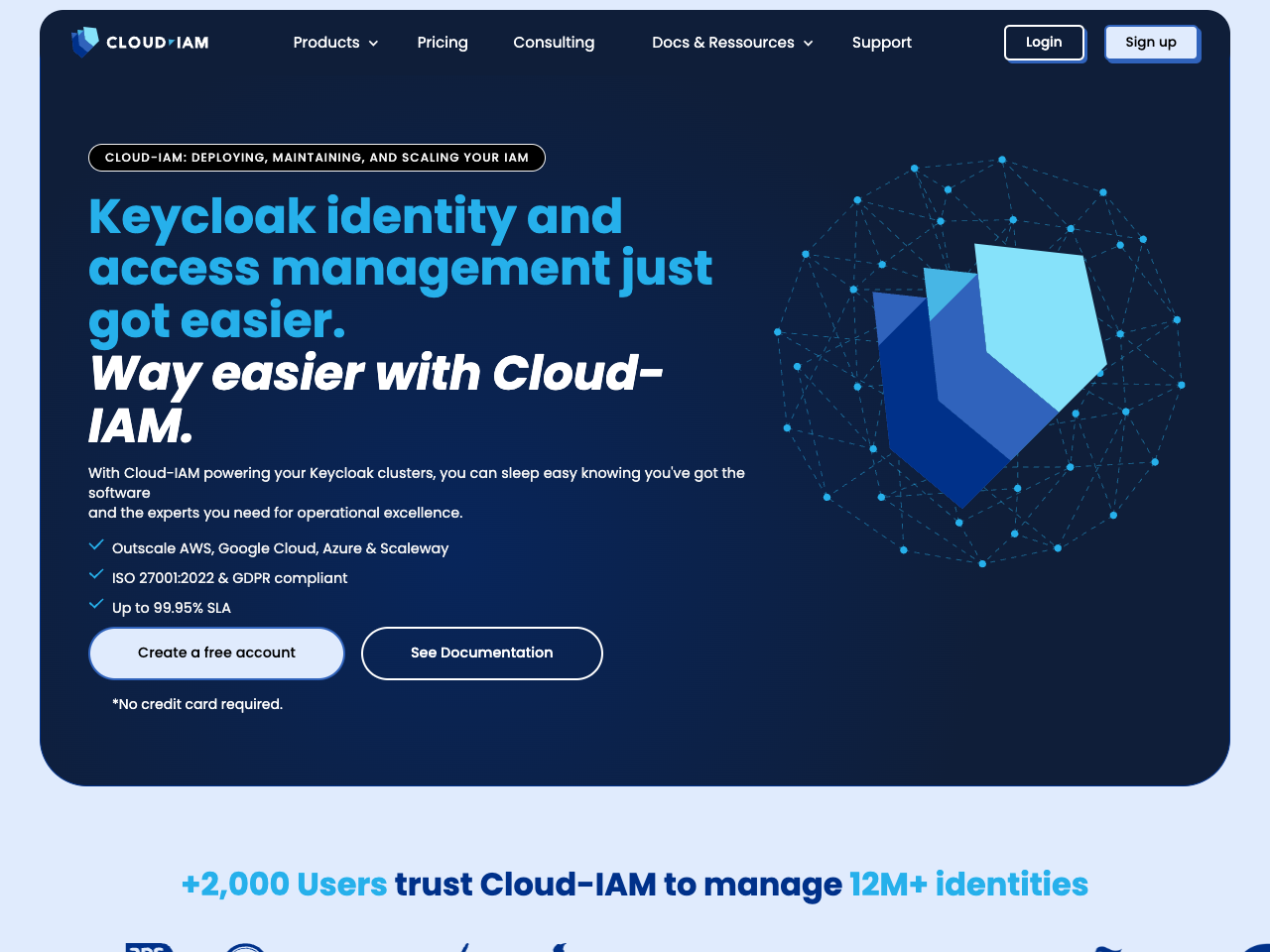Expand the Docs & Ressources chevron
This screenshot has height=952, width=1270.
(808, 44)
